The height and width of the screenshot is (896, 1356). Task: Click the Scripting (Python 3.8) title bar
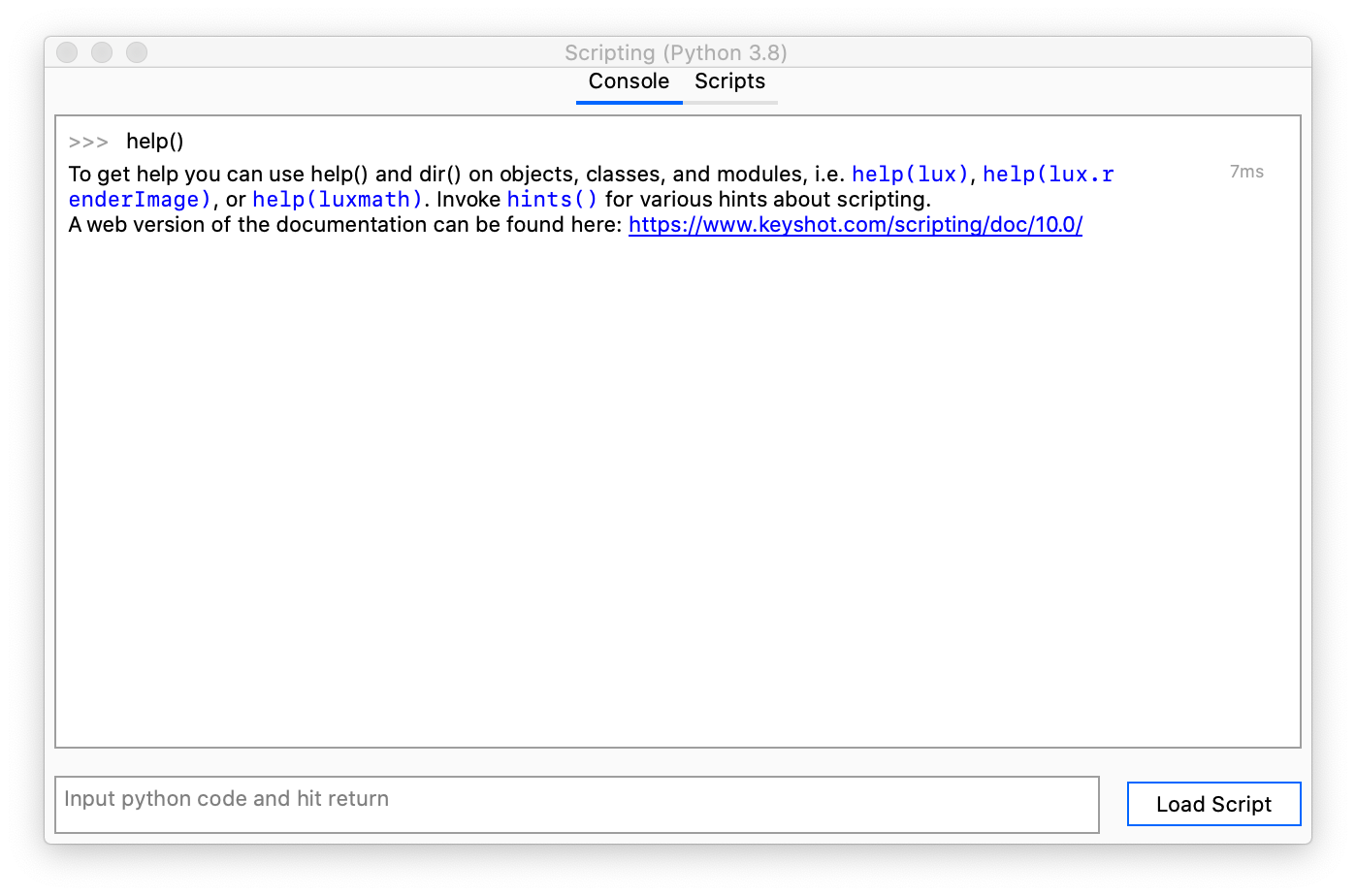[676, 52]
